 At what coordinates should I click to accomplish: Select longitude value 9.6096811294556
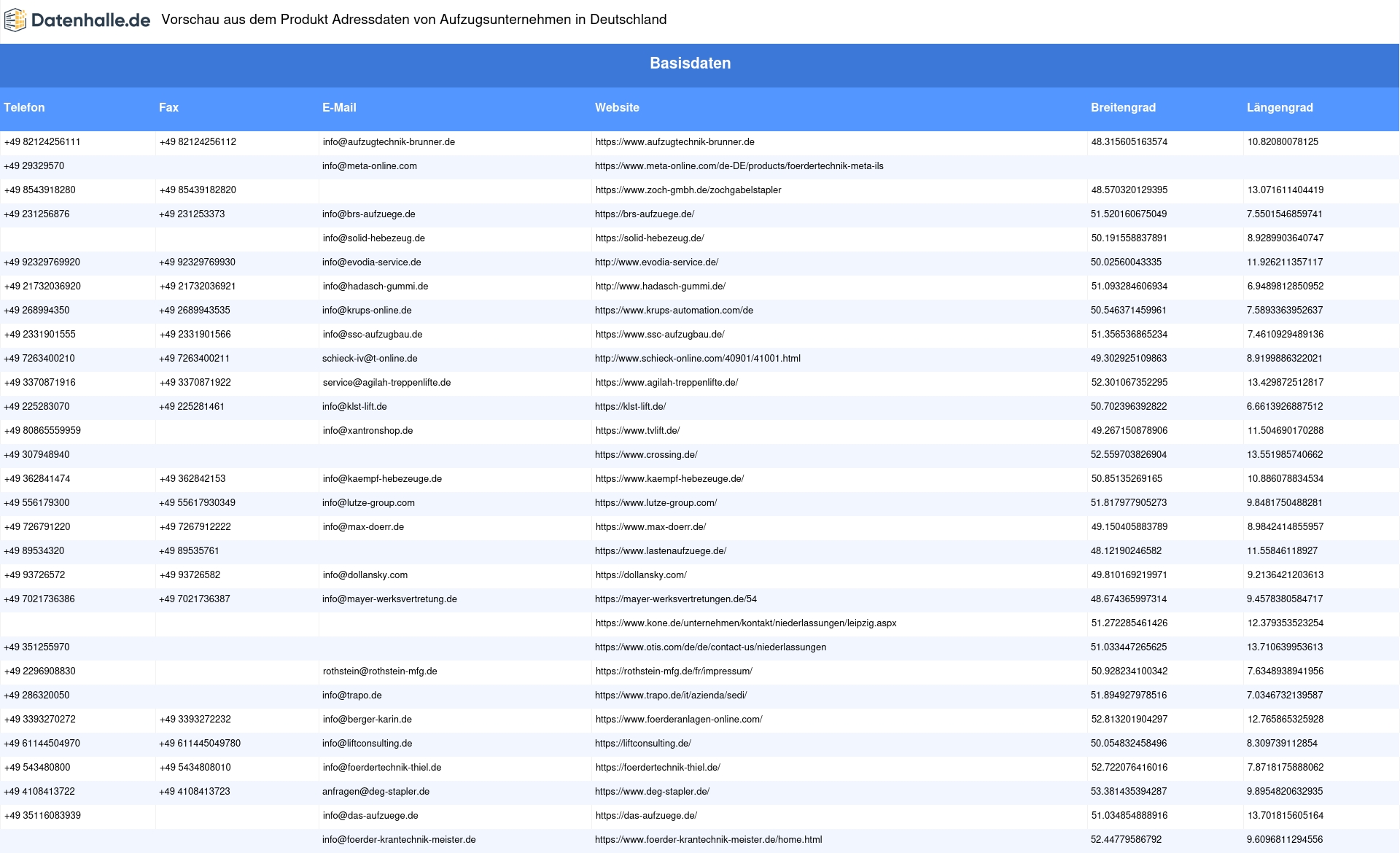[1285, 840]
